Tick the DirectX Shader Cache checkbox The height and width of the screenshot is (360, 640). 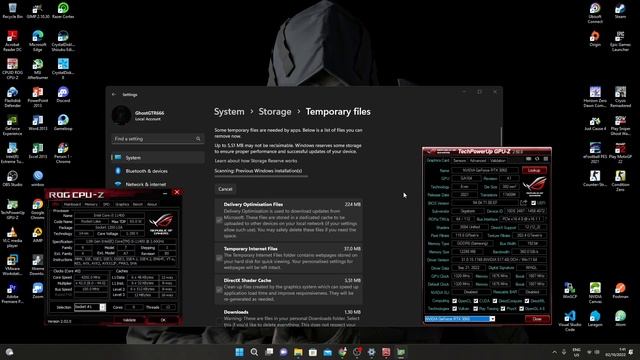tap(219, 290)
